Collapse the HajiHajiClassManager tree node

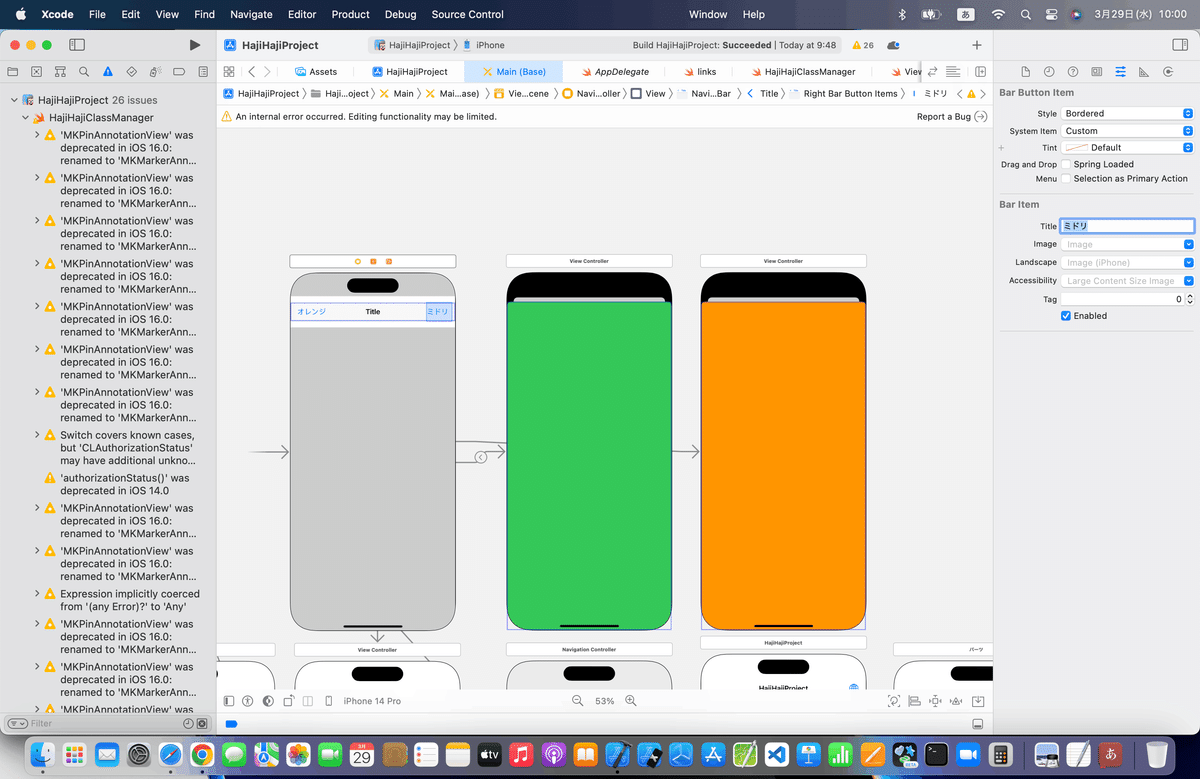26,117
